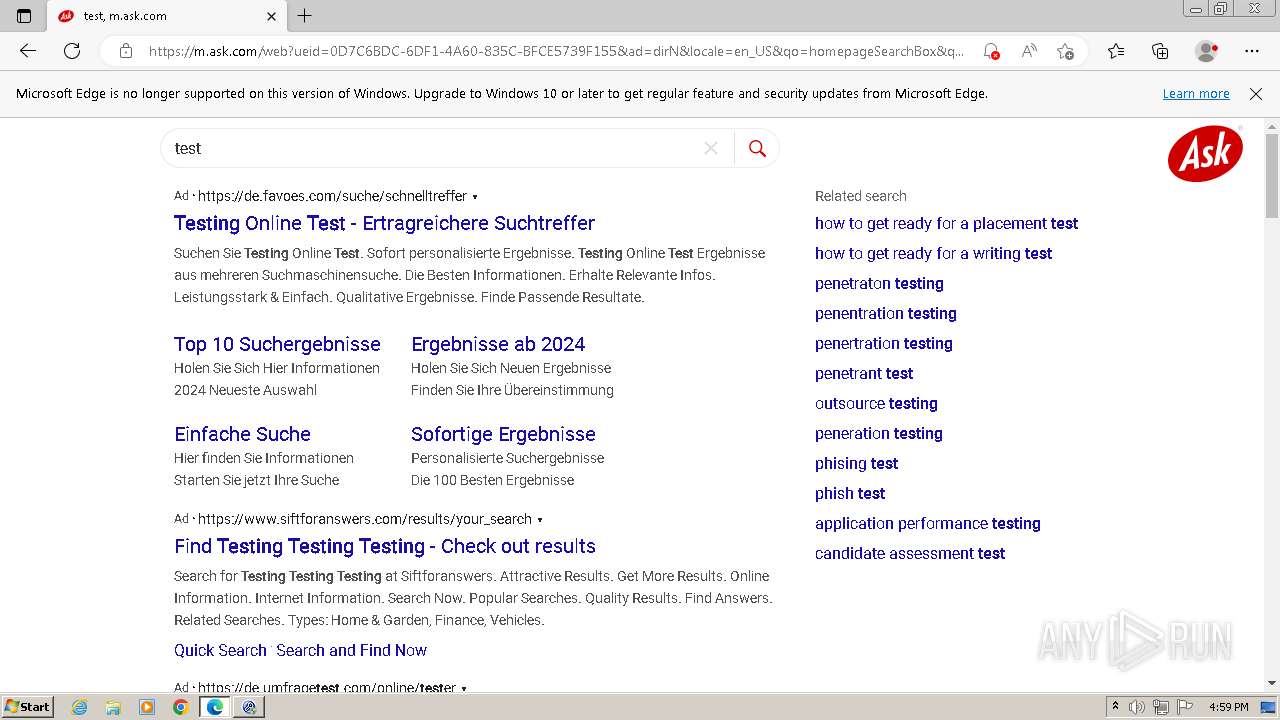Screen dimensions: 1280x720
Task: Open Action Center flag icon
Action: click(x=1185, y=707)
